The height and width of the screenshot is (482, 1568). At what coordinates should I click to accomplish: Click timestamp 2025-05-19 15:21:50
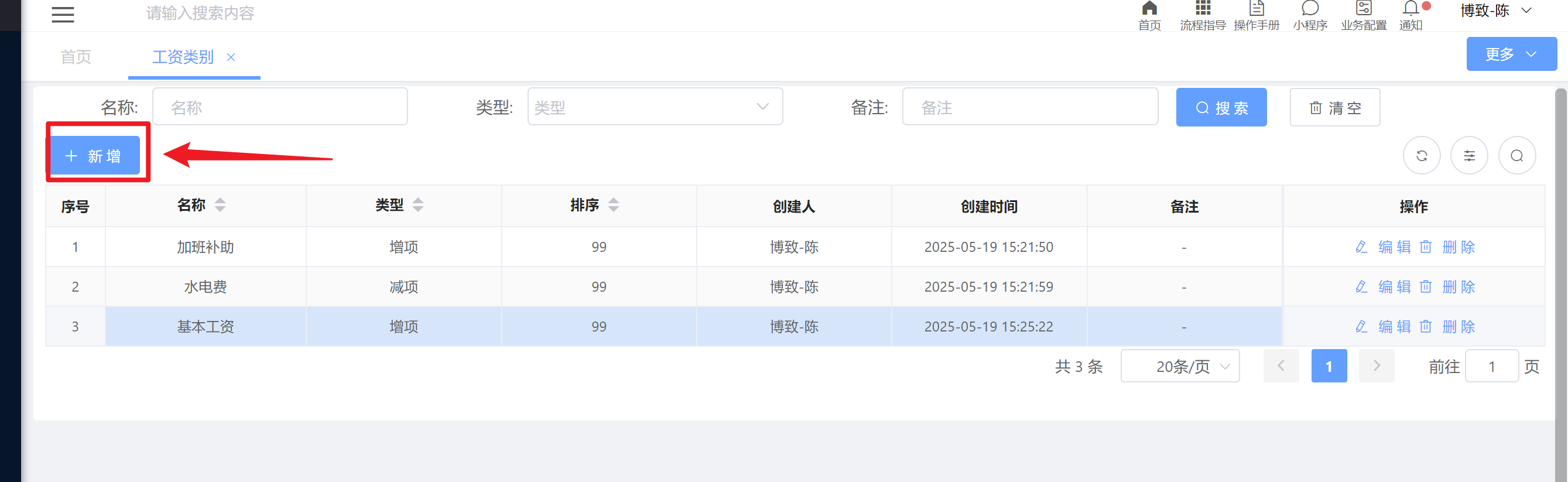(x=988, y=247)
